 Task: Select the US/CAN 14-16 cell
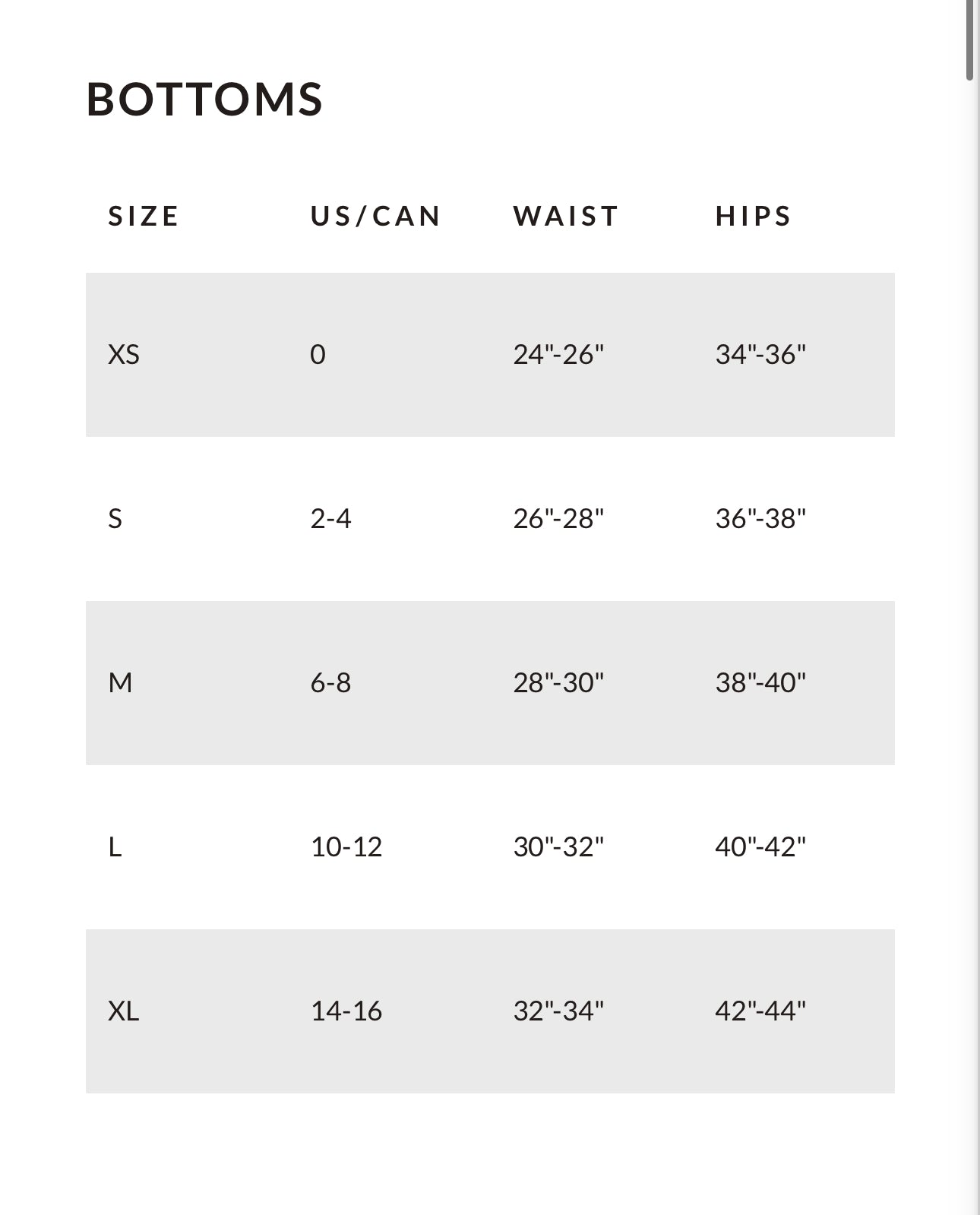[346, 1011]
